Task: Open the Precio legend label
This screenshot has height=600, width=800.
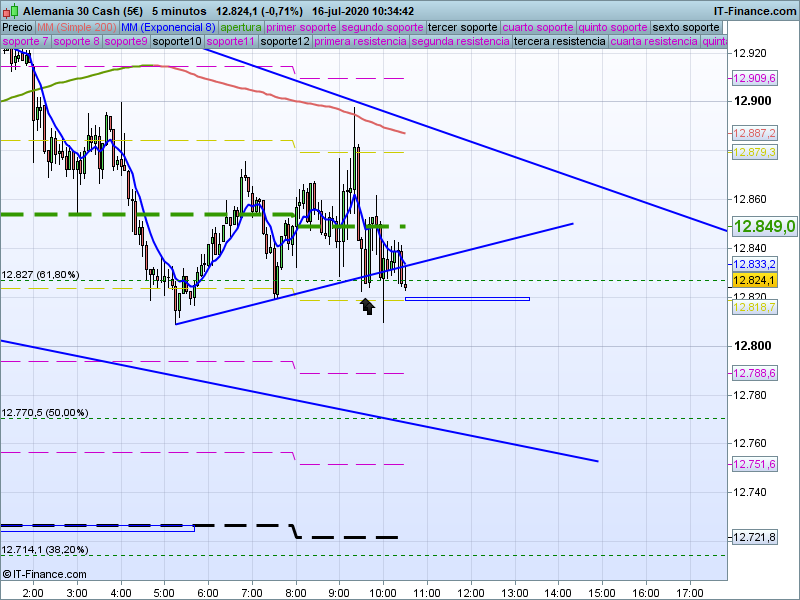Action: (x=17, y=27)
